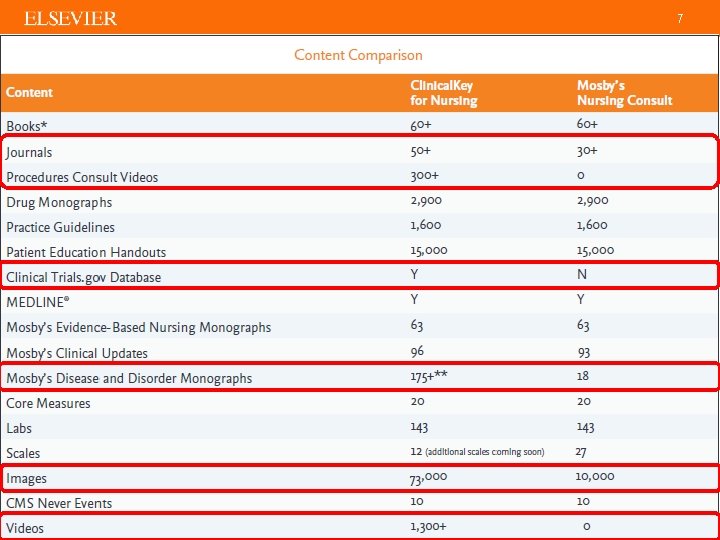Click Clinical Trials.gov Database 'Y' value

click(415, 275)
